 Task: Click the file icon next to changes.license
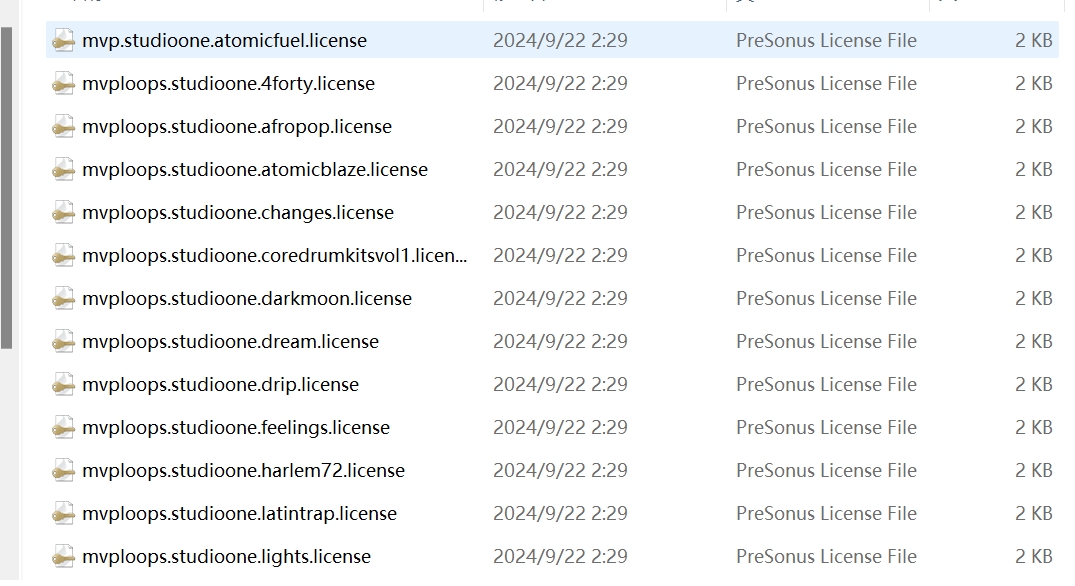point(64,212)
